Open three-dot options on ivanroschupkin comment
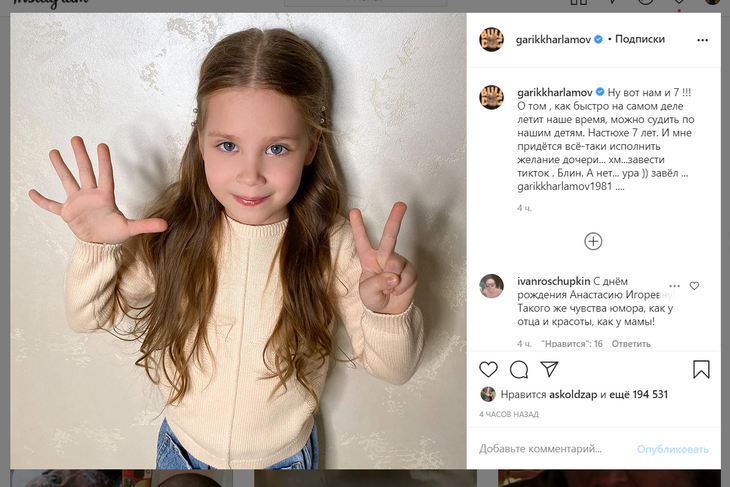730x487 pixels. (x=675, y=286)
